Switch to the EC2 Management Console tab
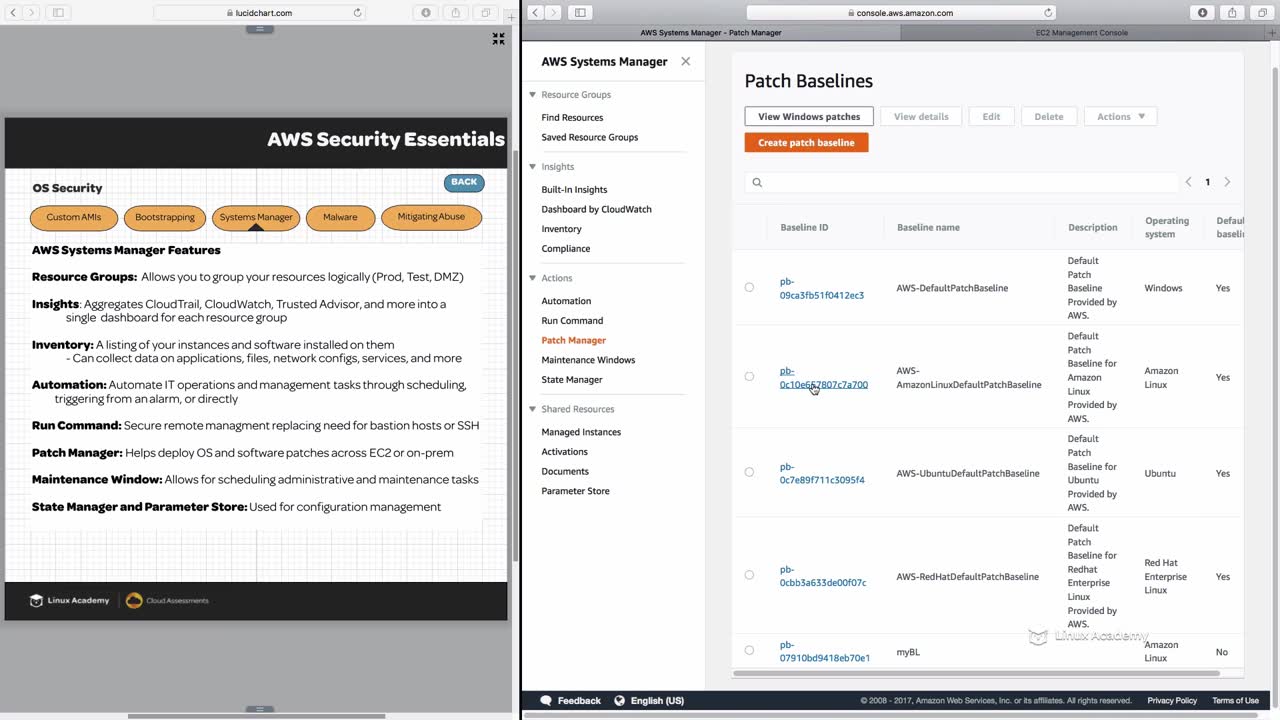 pos(1082,33)
